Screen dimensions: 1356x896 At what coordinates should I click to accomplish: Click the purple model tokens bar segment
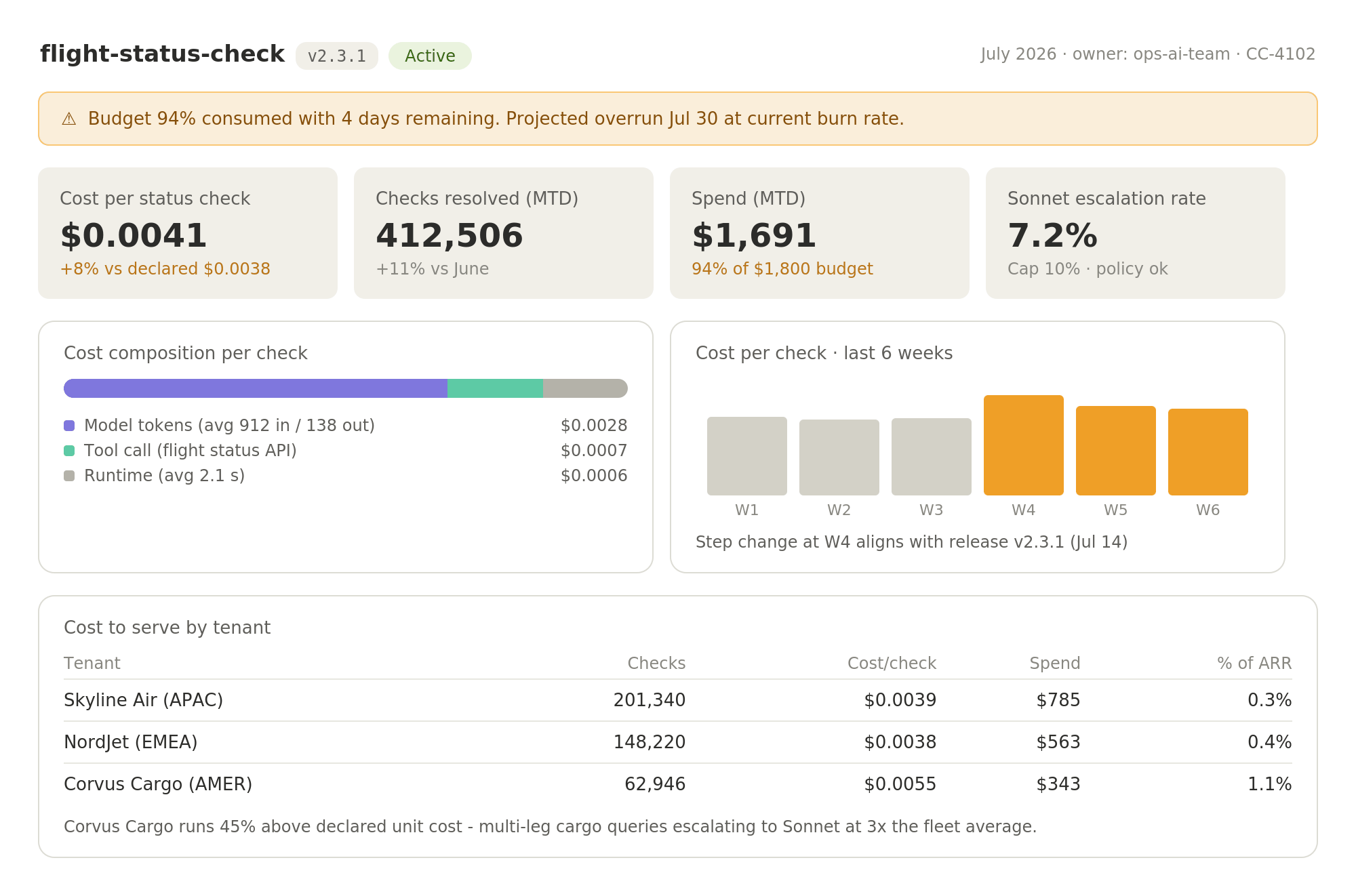click(x=256, y=388)
